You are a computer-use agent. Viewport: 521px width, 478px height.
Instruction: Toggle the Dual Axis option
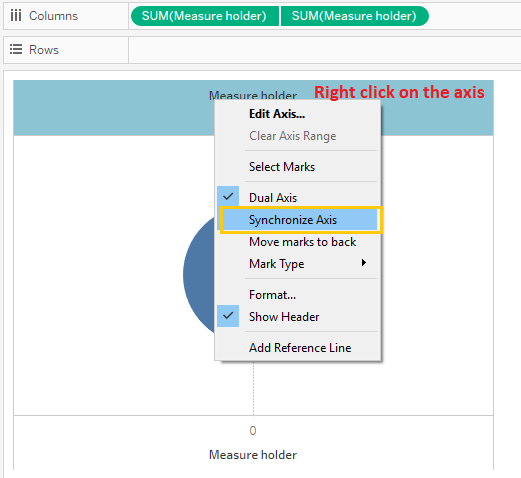(x=273, y=198)
